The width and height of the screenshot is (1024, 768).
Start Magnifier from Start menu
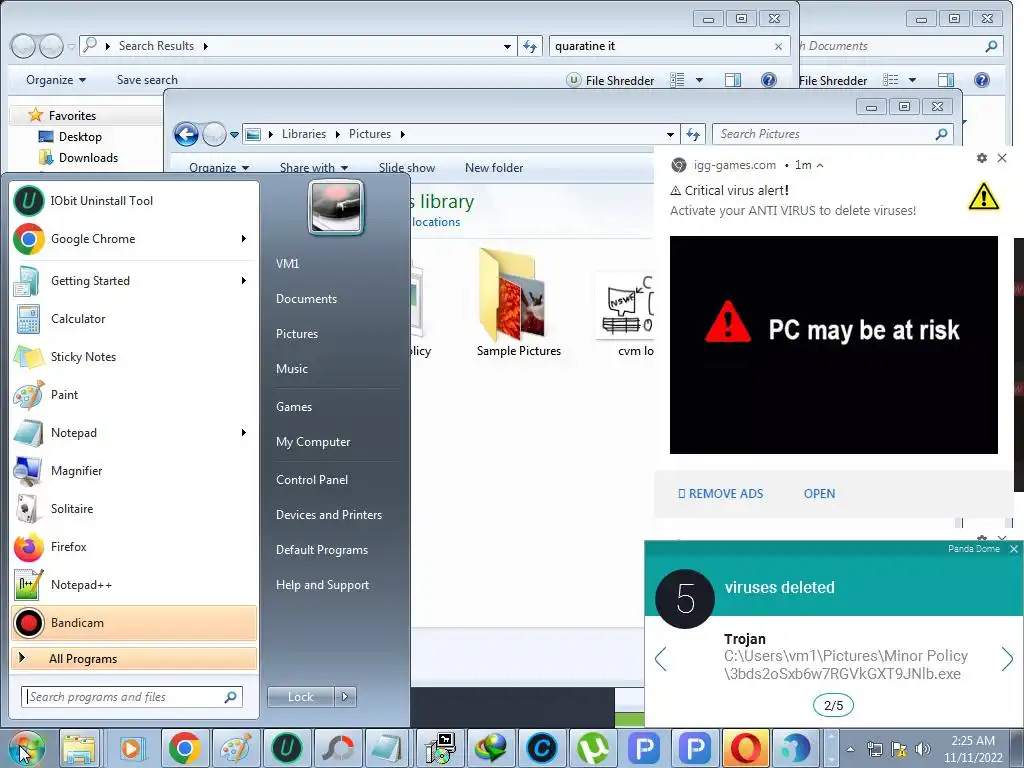(134, 471)
